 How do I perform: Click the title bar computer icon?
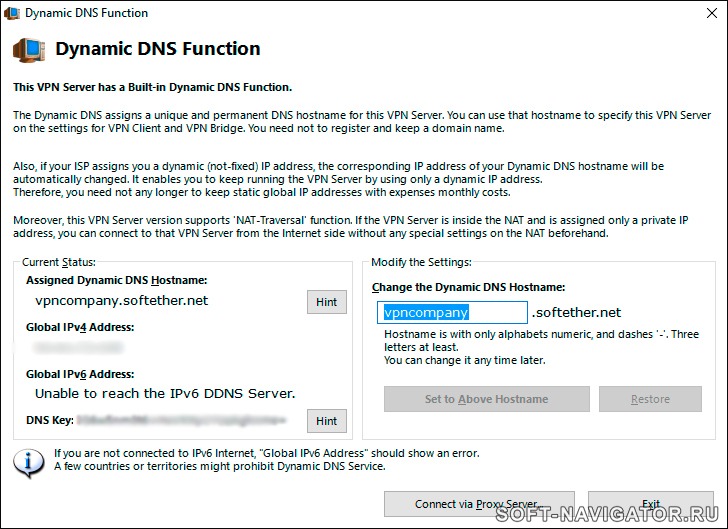(x=12, y=13)
